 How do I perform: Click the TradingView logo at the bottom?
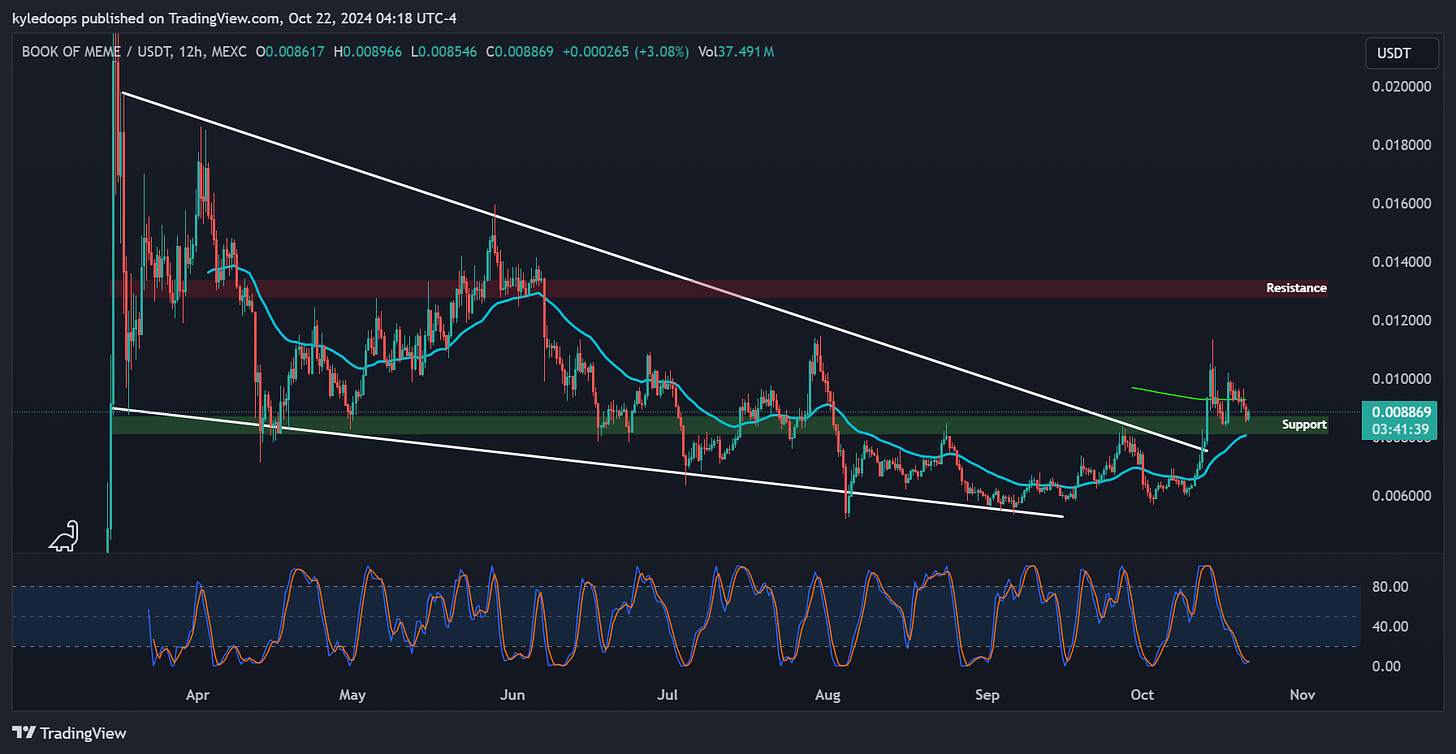tap(69, 733)
